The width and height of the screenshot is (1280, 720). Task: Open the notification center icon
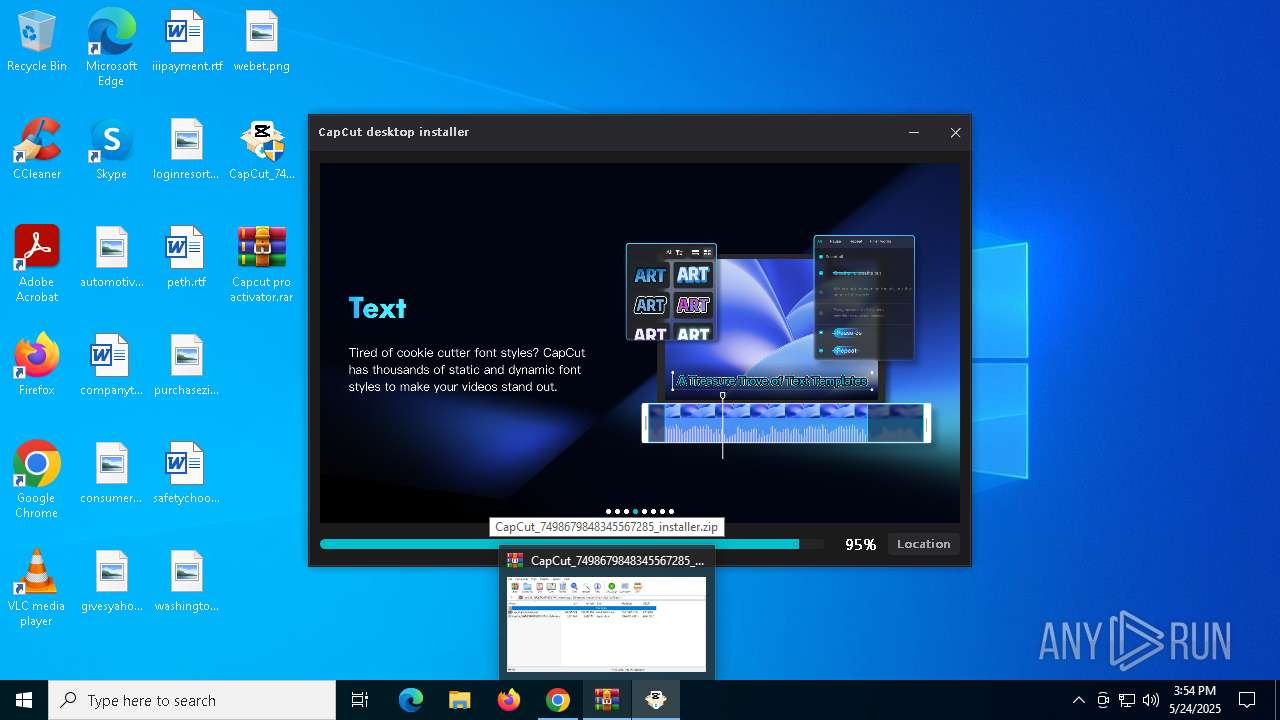click(1247, 700)
